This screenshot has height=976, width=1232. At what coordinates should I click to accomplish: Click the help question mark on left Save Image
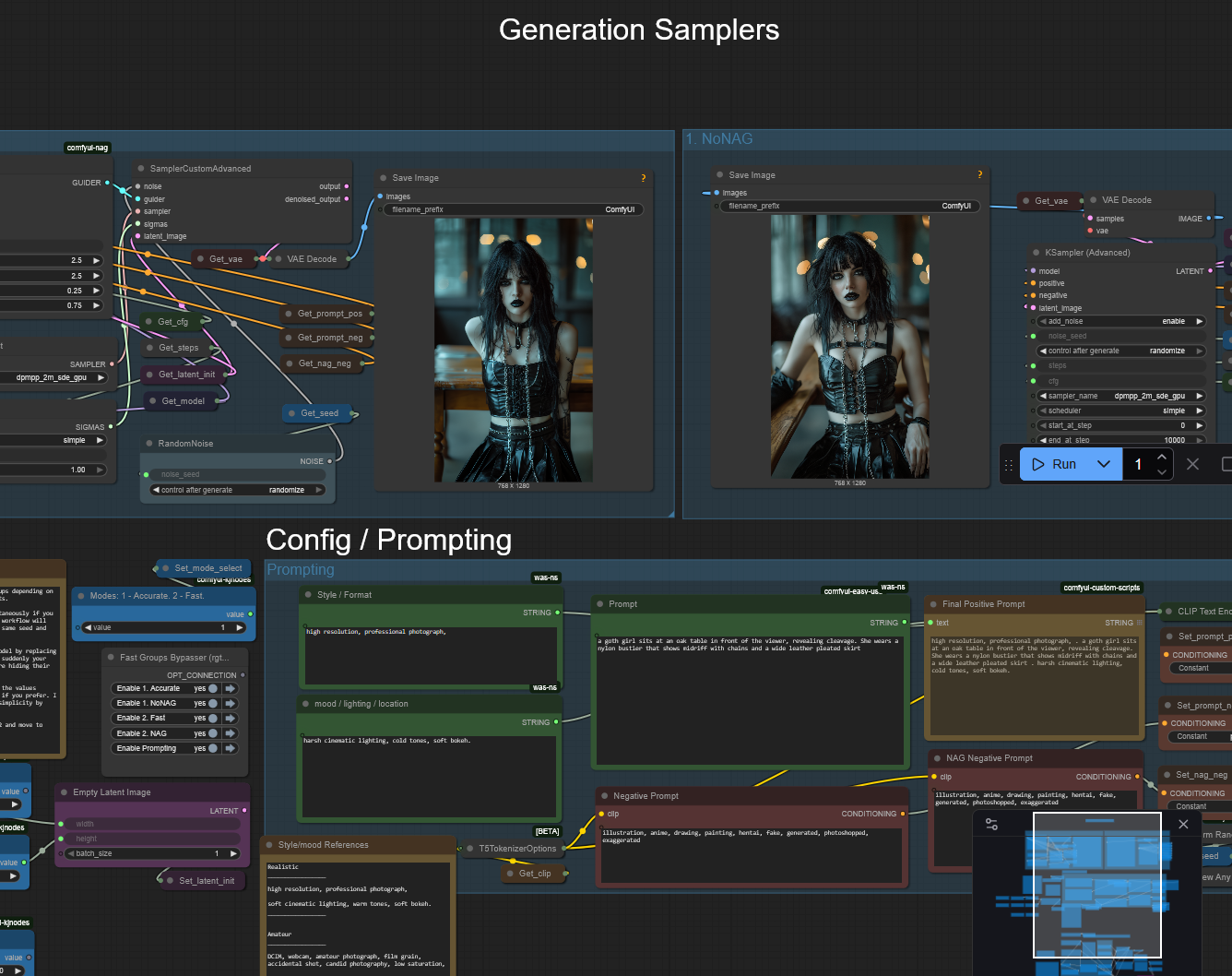643,178
